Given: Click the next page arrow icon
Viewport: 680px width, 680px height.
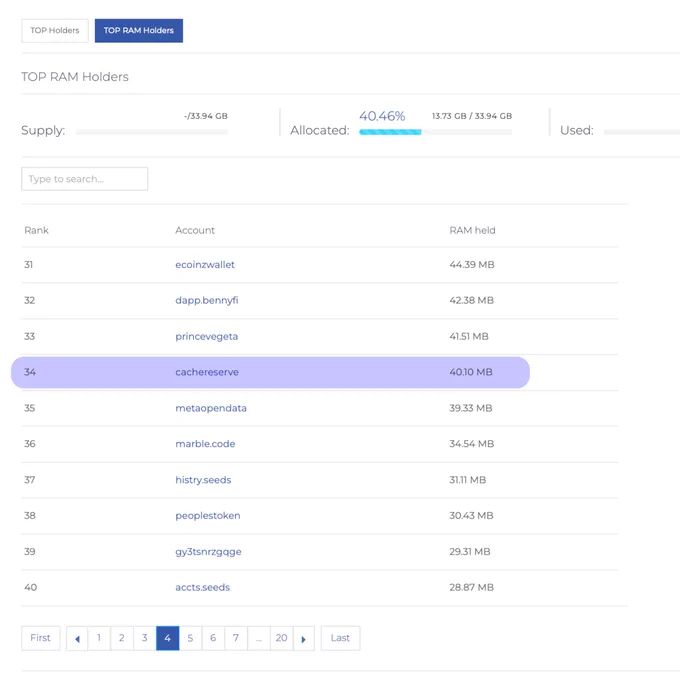Looking at the screenshot, I should click(304, 638).
